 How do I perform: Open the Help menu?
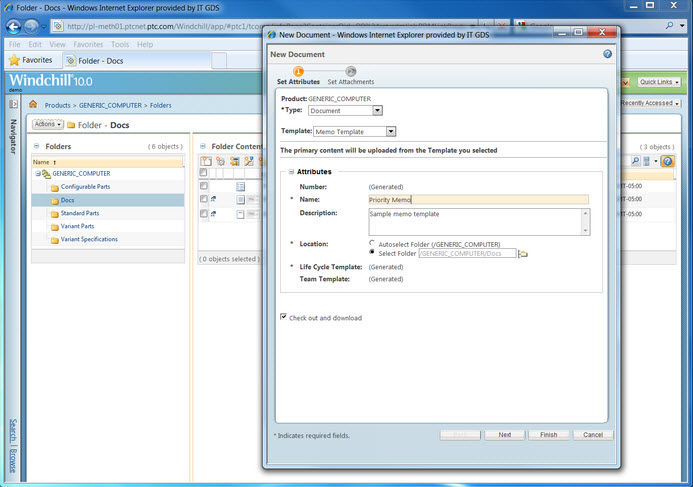(x=145, y=44)
